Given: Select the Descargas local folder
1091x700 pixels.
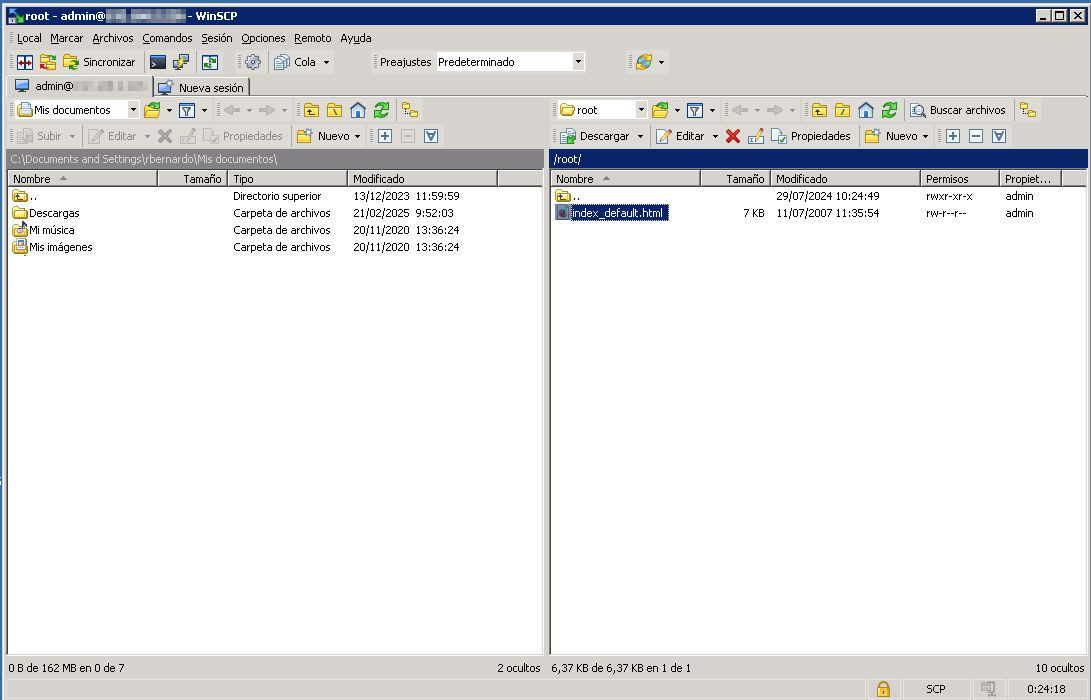Looking at the screenshot, I should pyautogui.click(x=54, y=213).
